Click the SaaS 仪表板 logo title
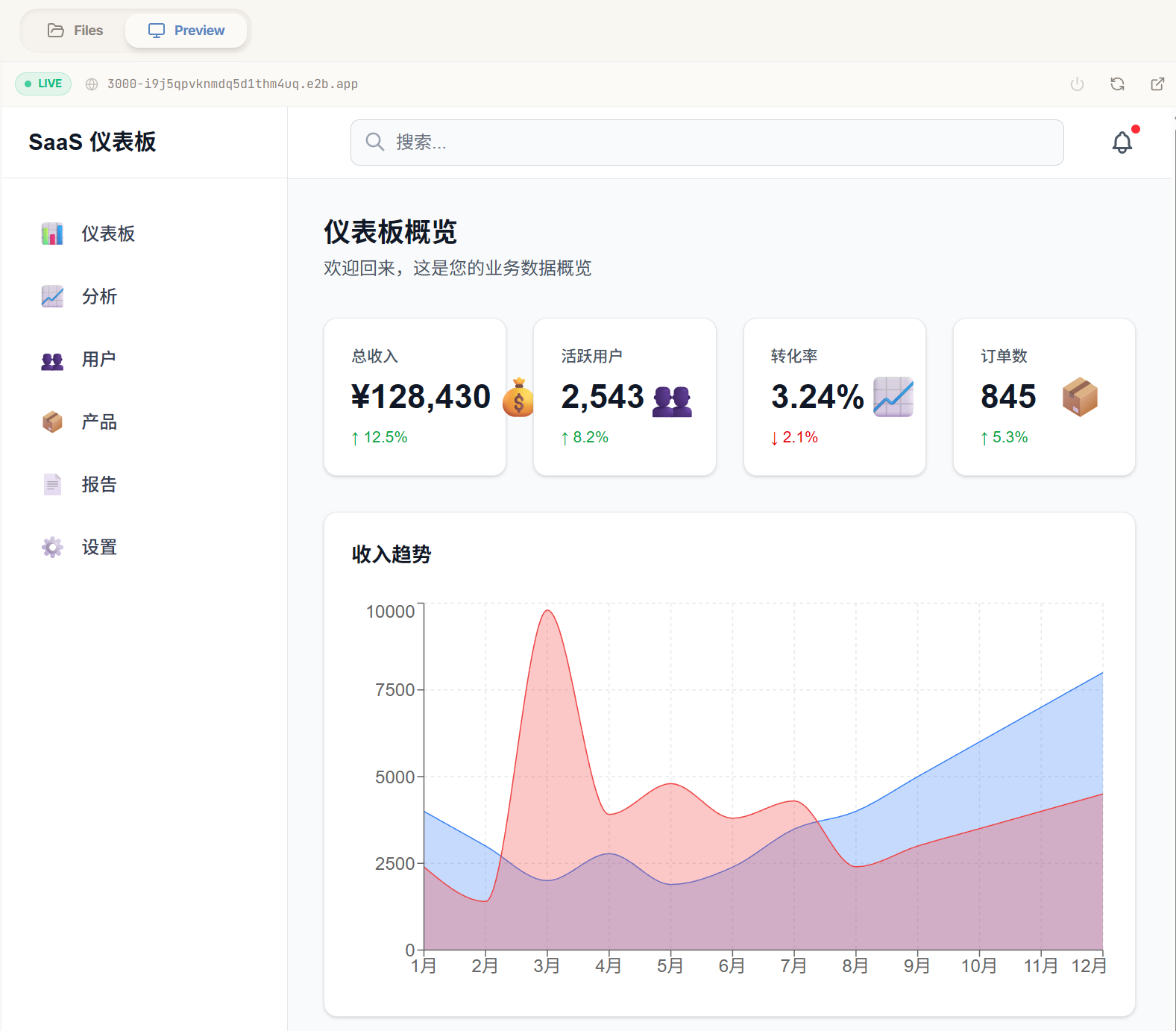Image resolution: width=1176 pixels, height=1031 pixels. 92,142
